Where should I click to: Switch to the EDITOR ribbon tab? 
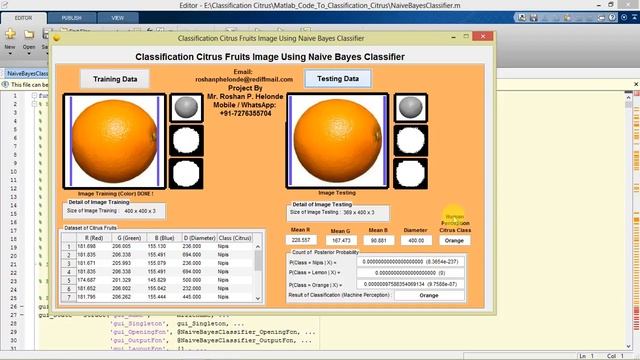pos(23,18)
